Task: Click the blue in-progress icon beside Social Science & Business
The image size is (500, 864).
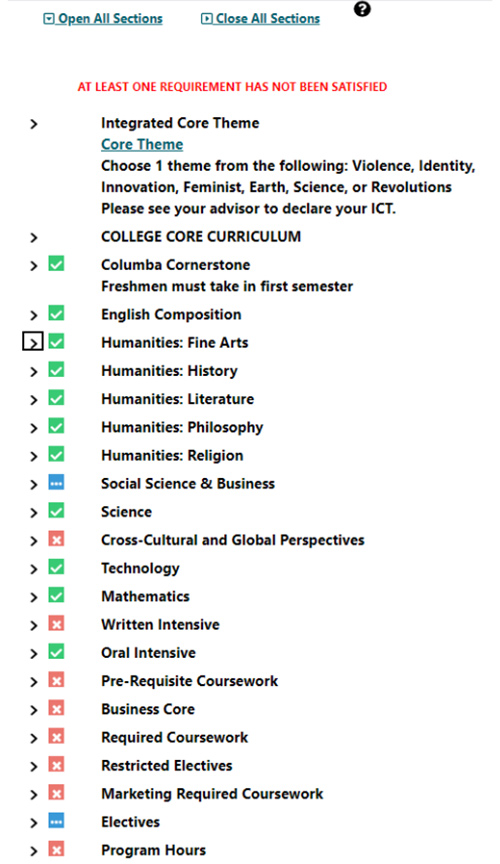Action: click(56, 482)
